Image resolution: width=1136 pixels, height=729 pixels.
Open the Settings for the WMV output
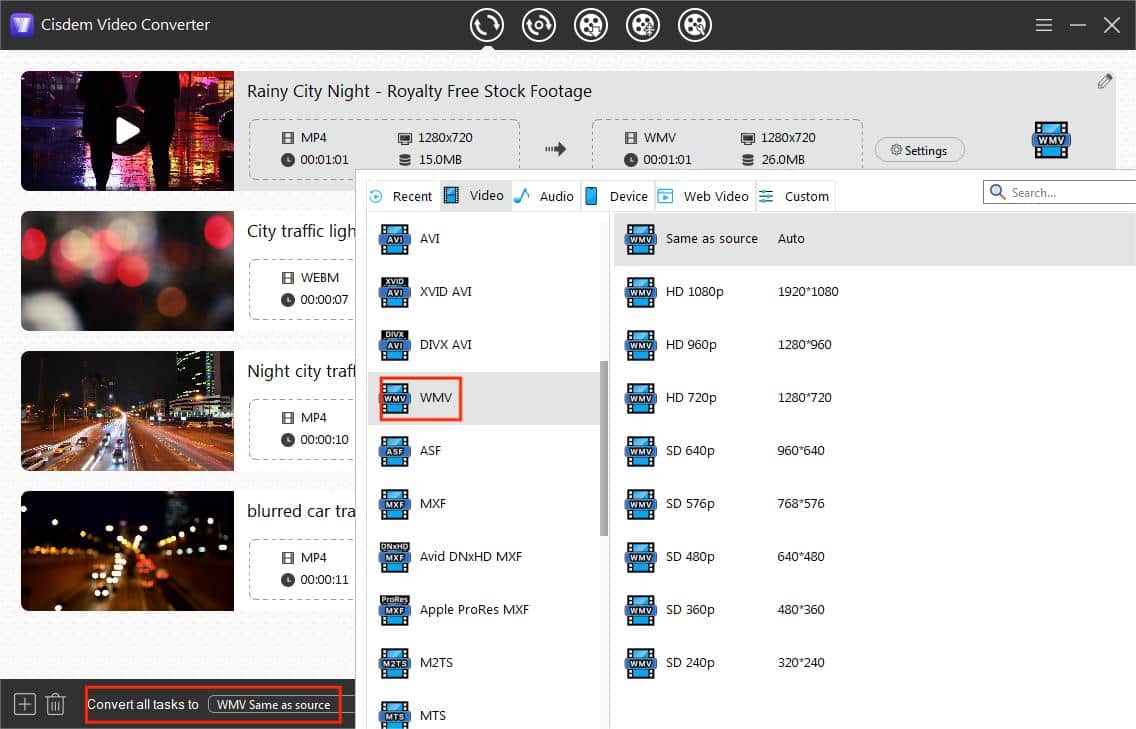918,149
